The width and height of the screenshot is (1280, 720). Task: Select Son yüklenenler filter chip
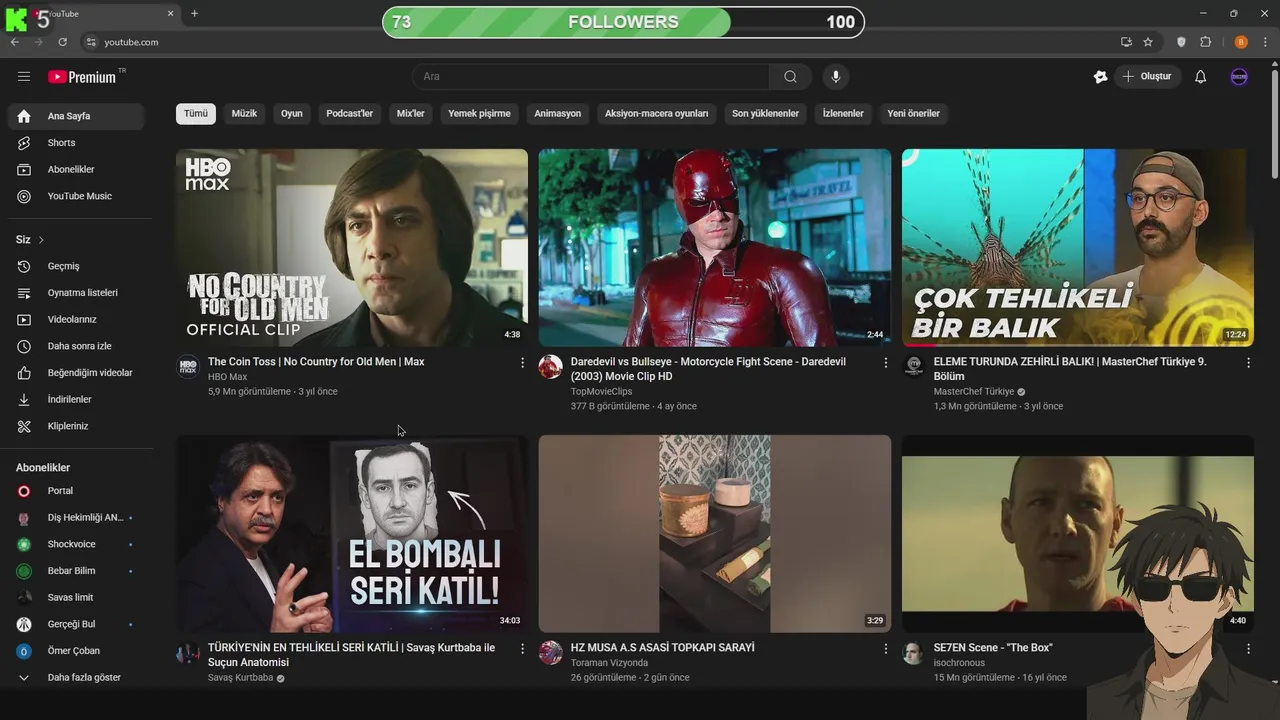pos(765,114)
